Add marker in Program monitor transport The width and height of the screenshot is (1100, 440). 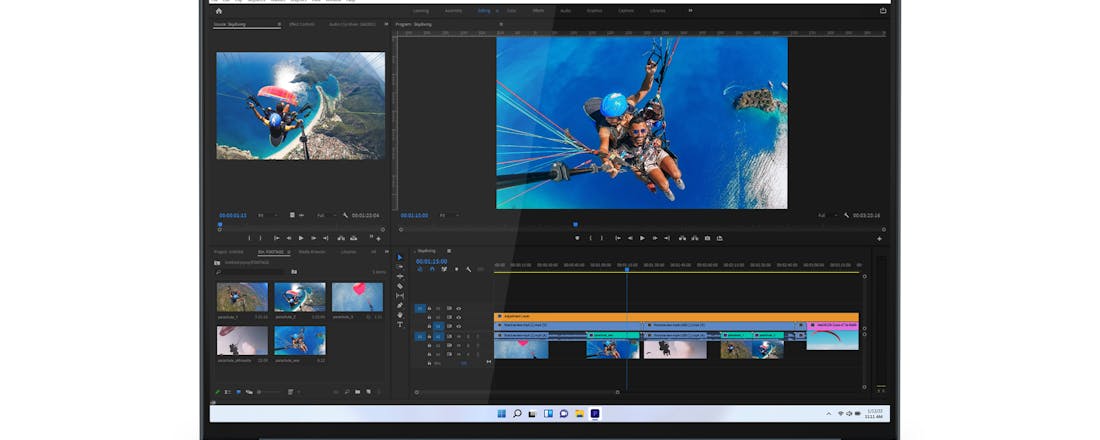(577, 238)
